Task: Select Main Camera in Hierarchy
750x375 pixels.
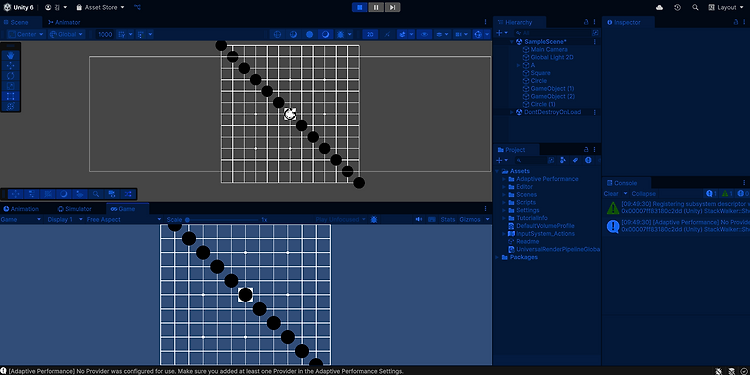Action: pyautogui.click(x=549, y=49)
